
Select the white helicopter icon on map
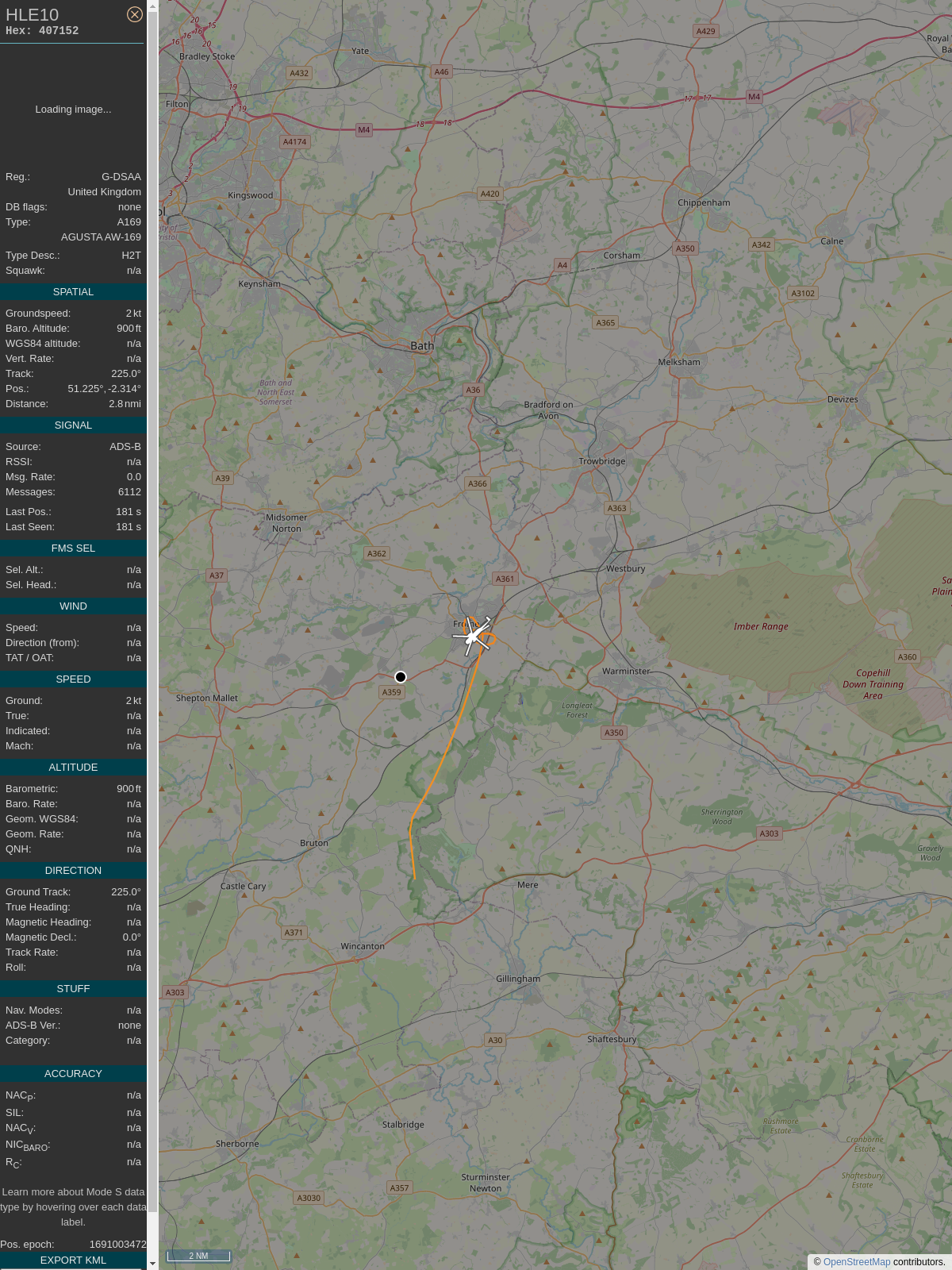[473, 636]
